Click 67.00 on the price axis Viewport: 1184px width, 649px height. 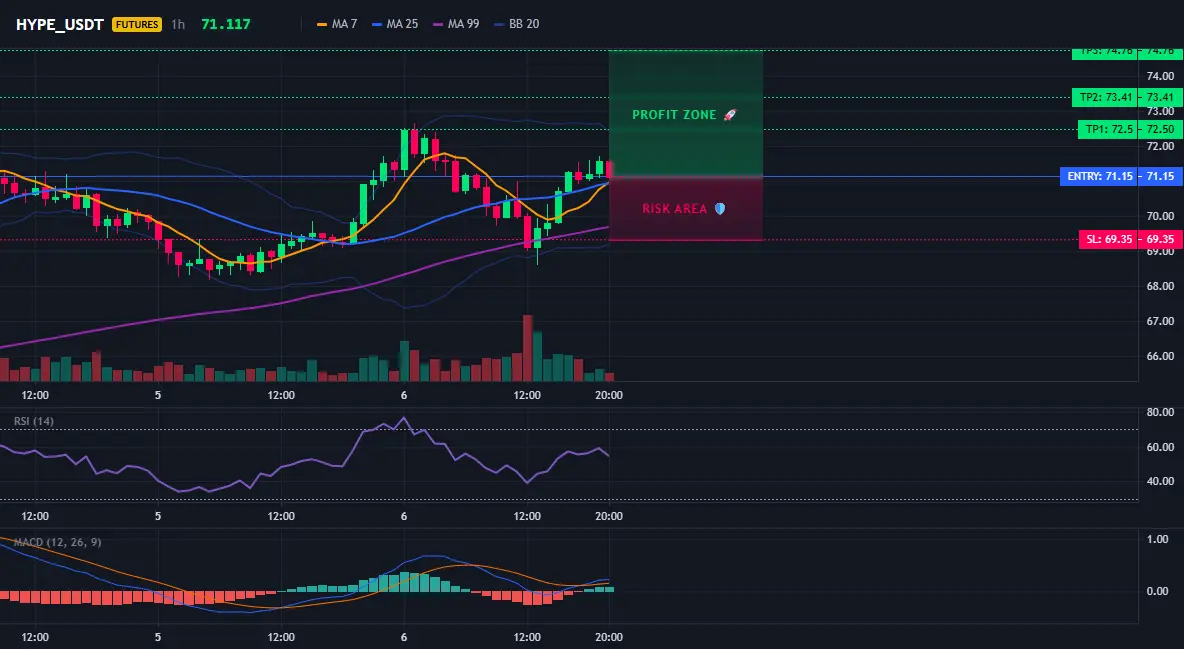click(x=1161, y=321)
